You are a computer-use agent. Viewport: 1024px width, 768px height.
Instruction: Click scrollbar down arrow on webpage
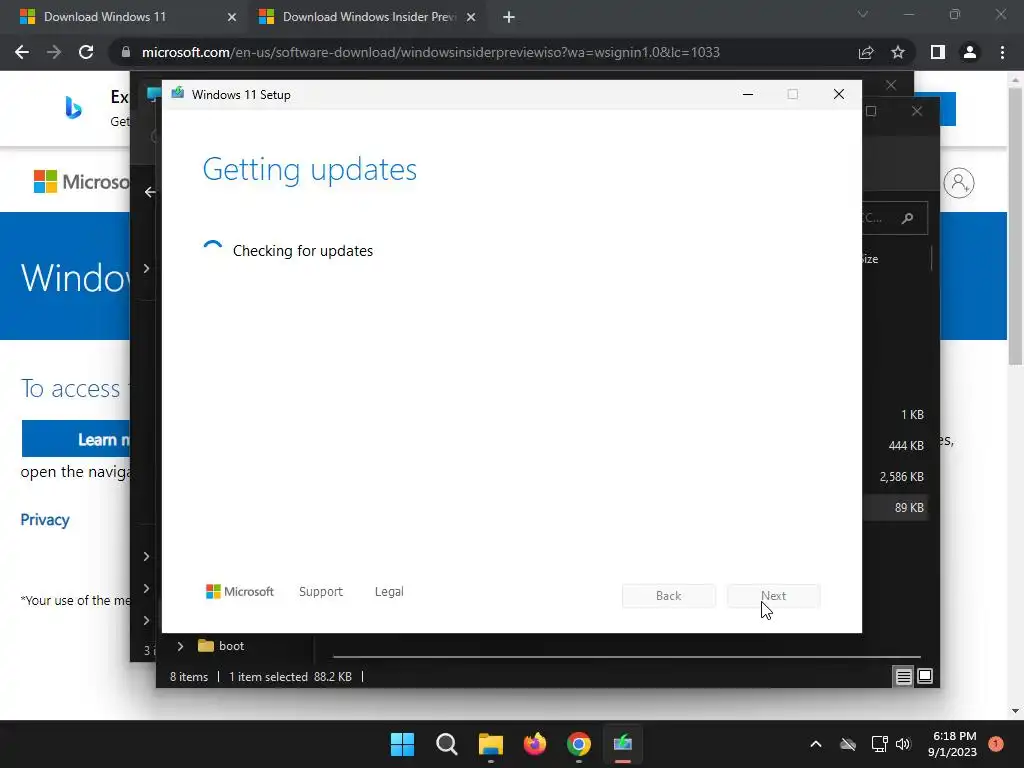pyautogui.click(x=1015, y=711)
